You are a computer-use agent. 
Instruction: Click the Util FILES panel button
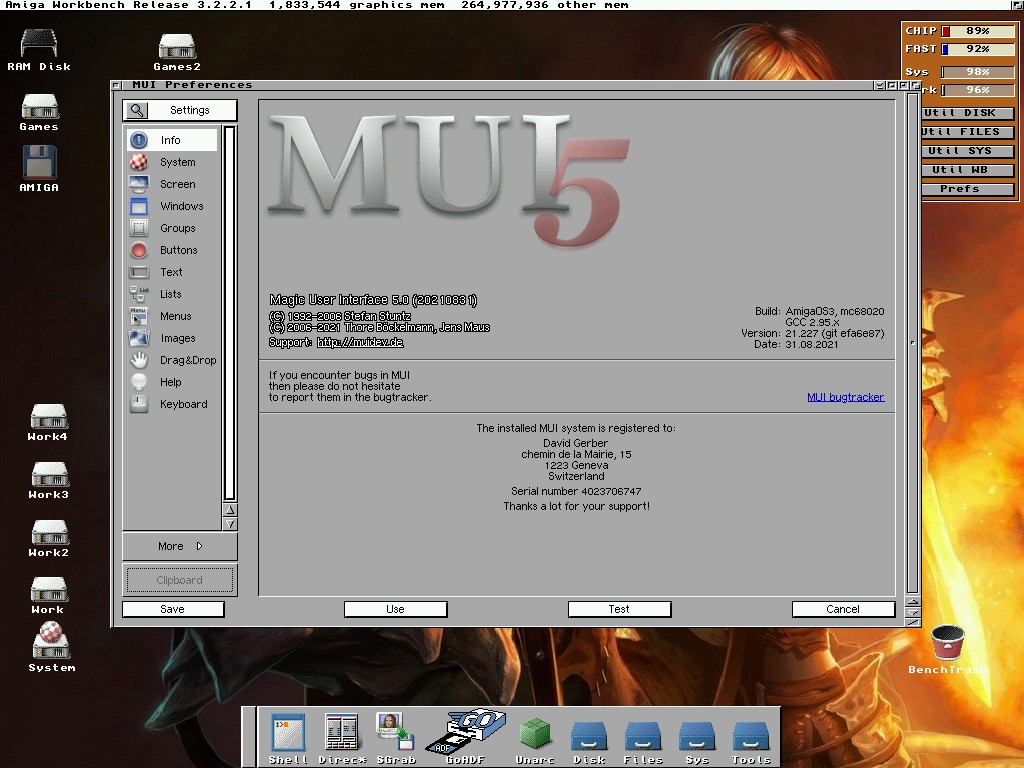pyautogui.click(x=968, y=132)
